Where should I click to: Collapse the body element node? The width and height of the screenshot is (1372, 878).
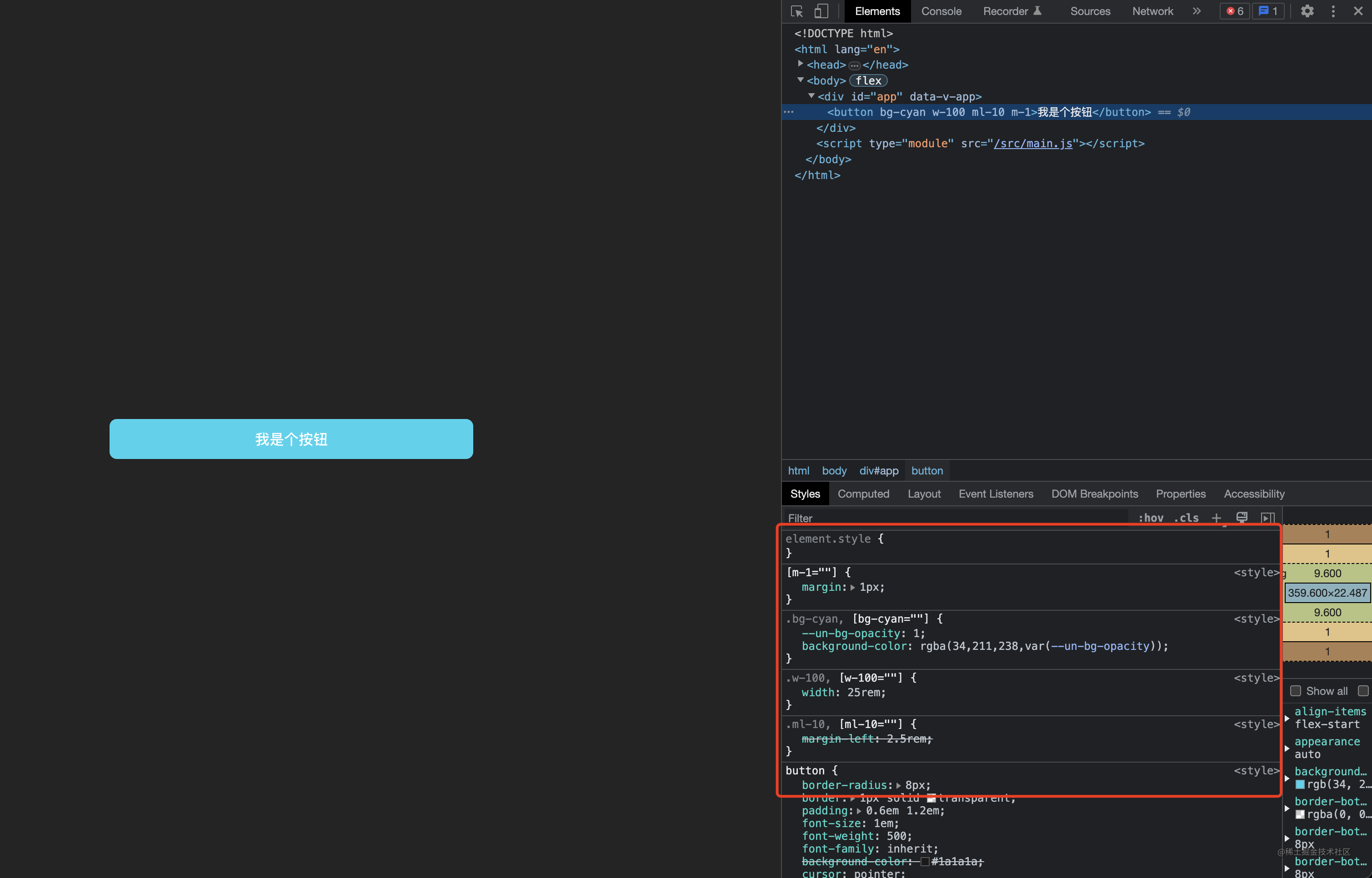(x=801, y=80)
